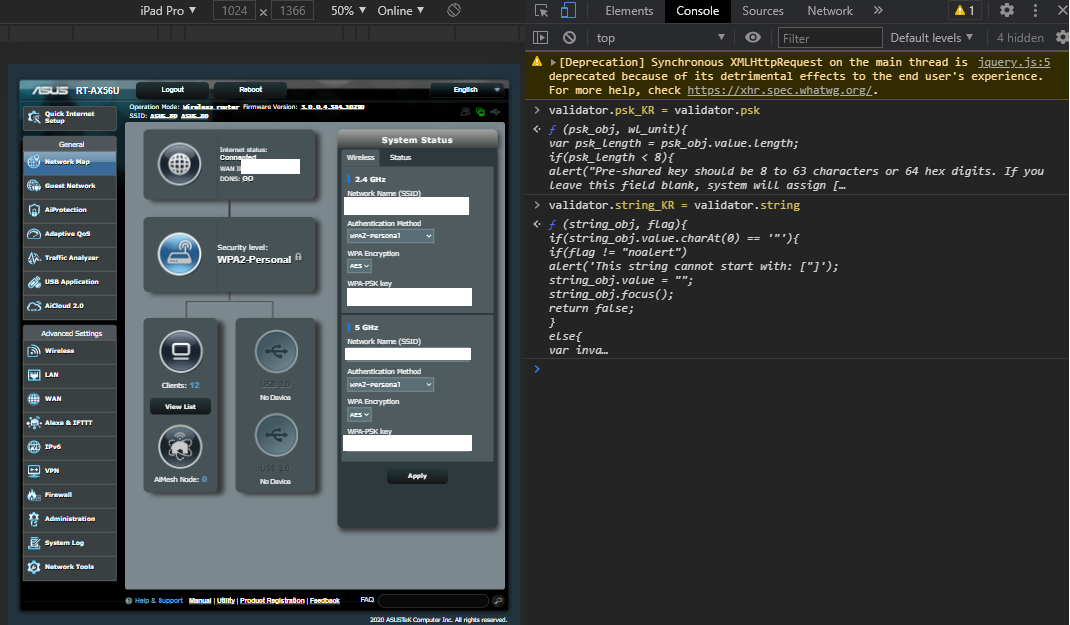1070x625 pixels.
Task: Toggle DevTools device toolbar icon
Action: [x=568, y=10]
